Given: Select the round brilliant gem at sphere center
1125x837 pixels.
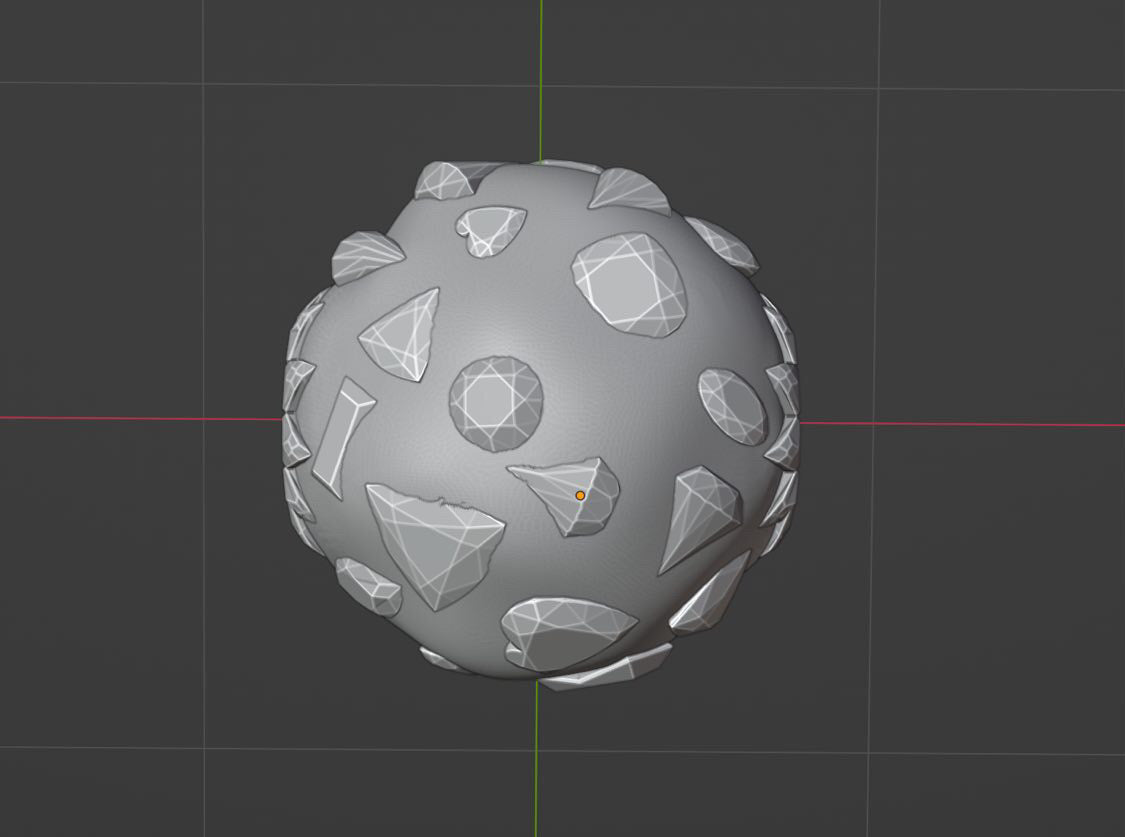Looking at the screenshot, I should (496, 402).
